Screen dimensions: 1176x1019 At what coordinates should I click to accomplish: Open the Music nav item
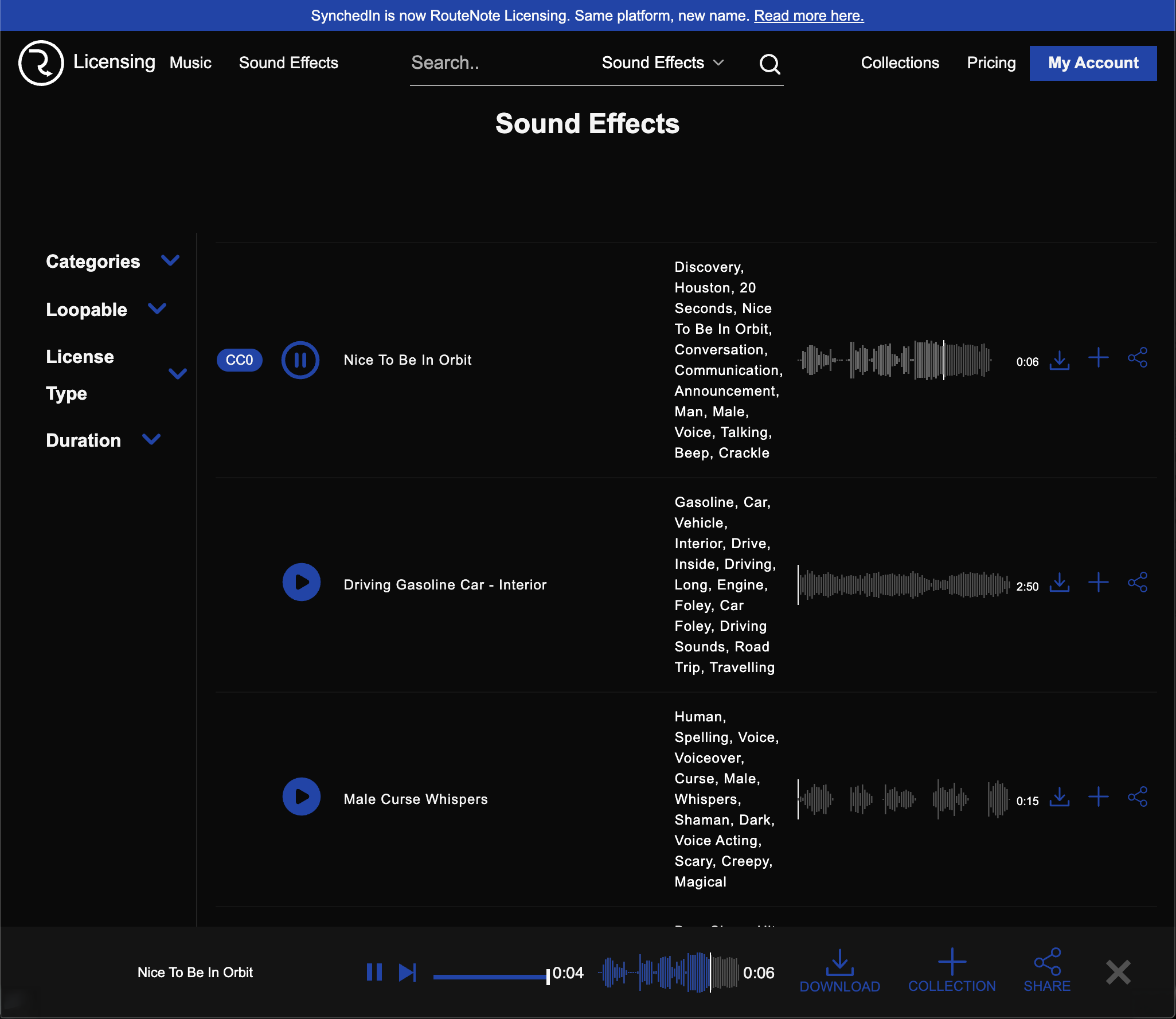190,63
